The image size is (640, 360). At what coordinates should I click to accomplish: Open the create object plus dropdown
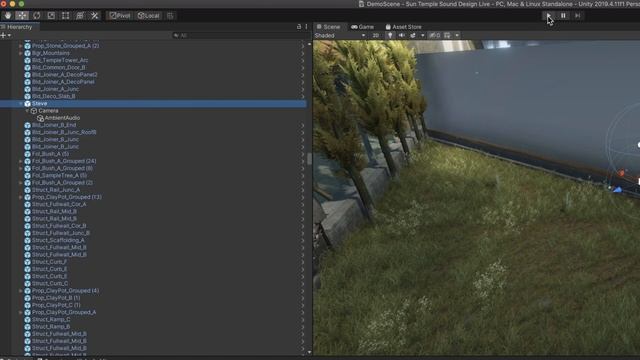[5, 36]
